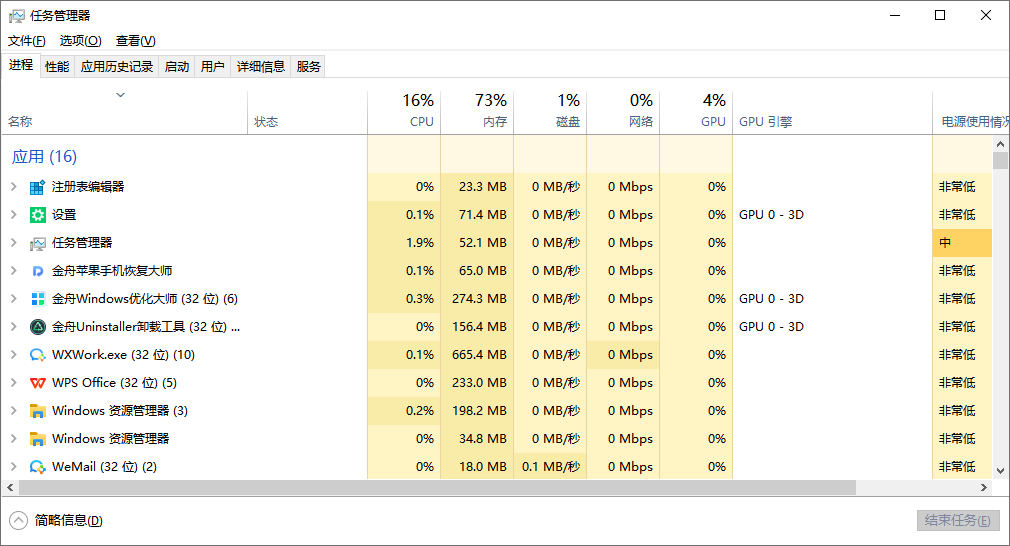Open the 选项(O) menu
This screenshot has height=546, width=1010.
pyautogui.click(x=81, y=41)
